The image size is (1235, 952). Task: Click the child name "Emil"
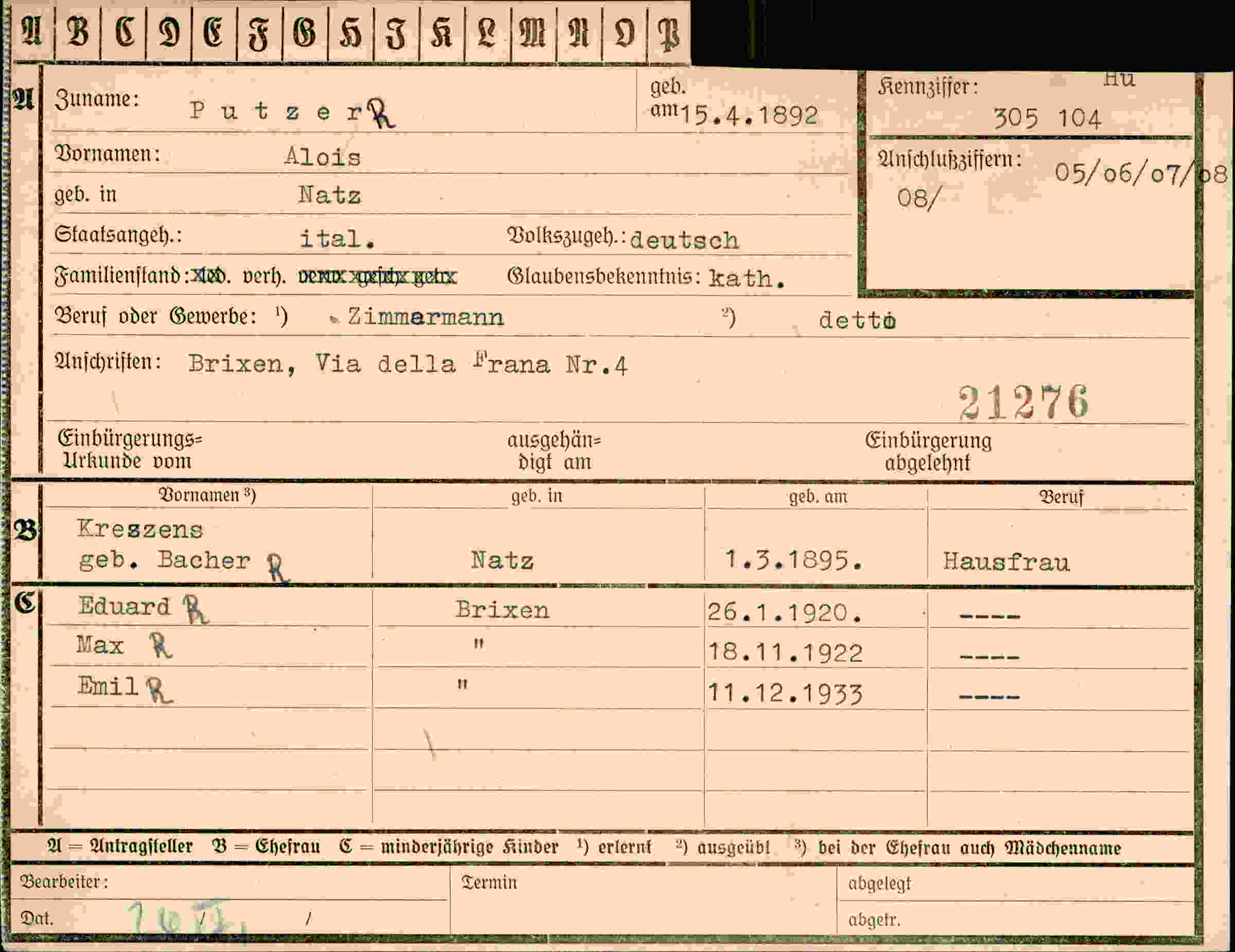(x=108, y=686)
